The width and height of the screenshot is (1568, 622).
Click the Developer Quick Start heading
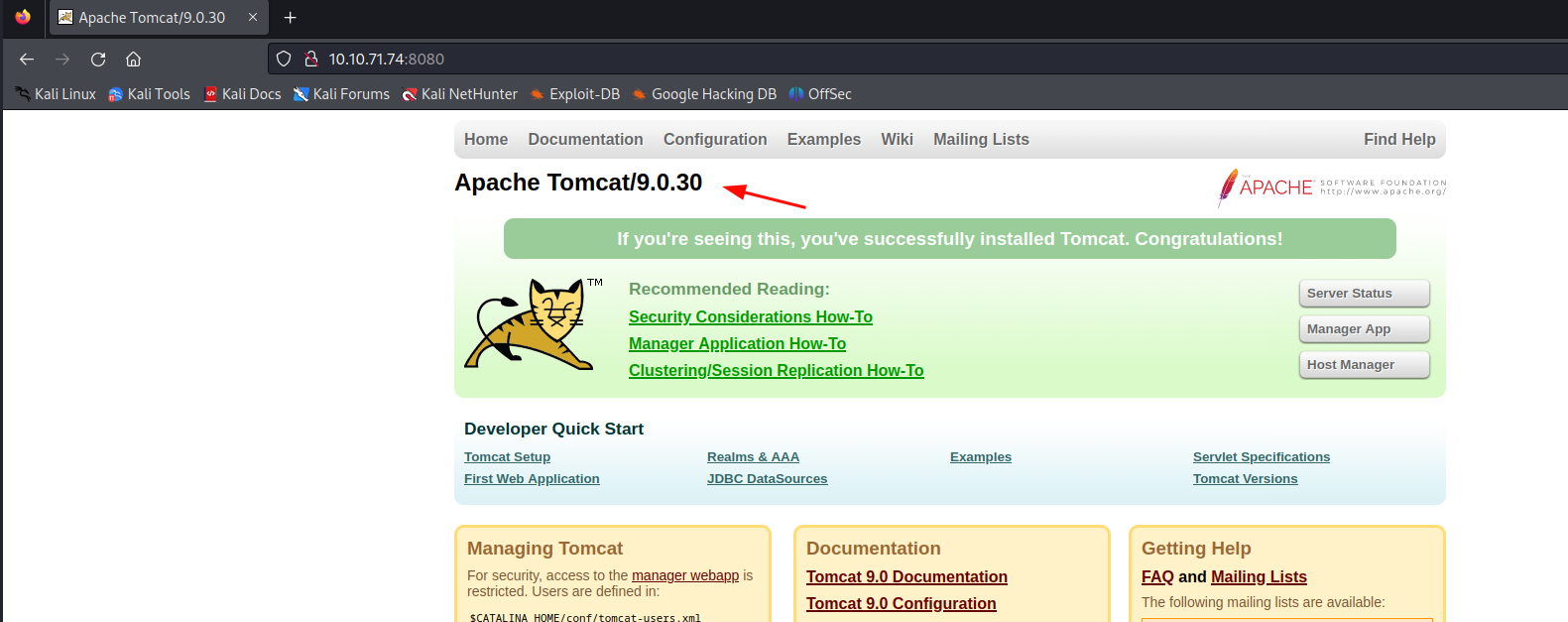tap(553, 430)
